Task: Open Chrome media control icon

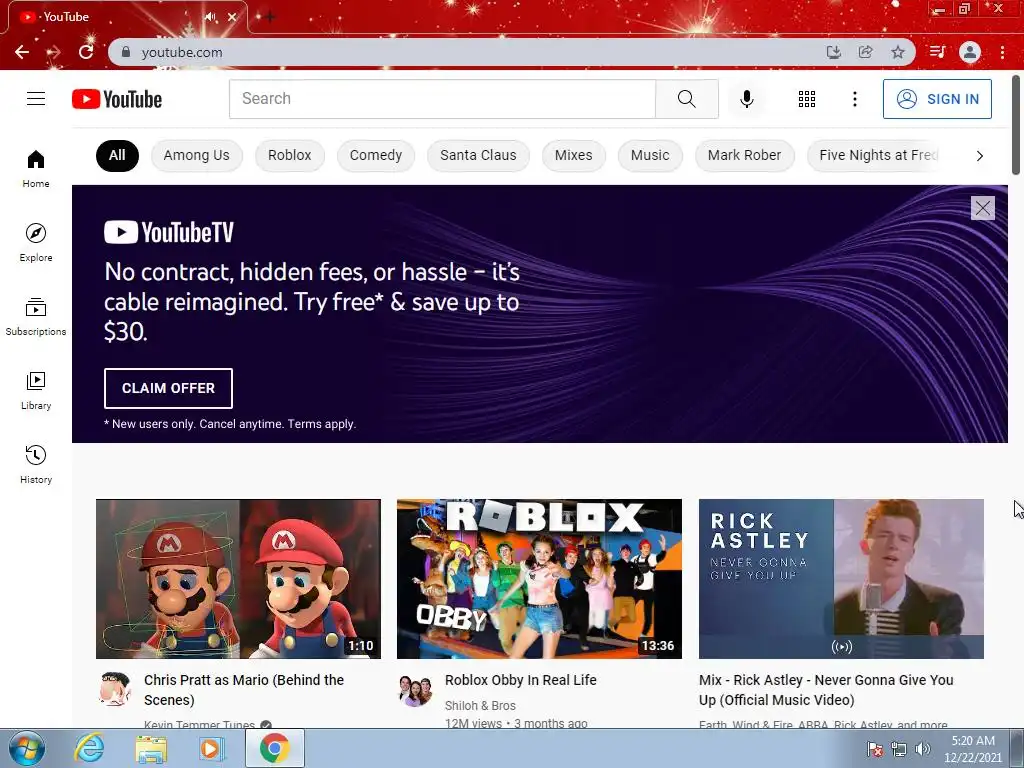Action: point(937,52)
